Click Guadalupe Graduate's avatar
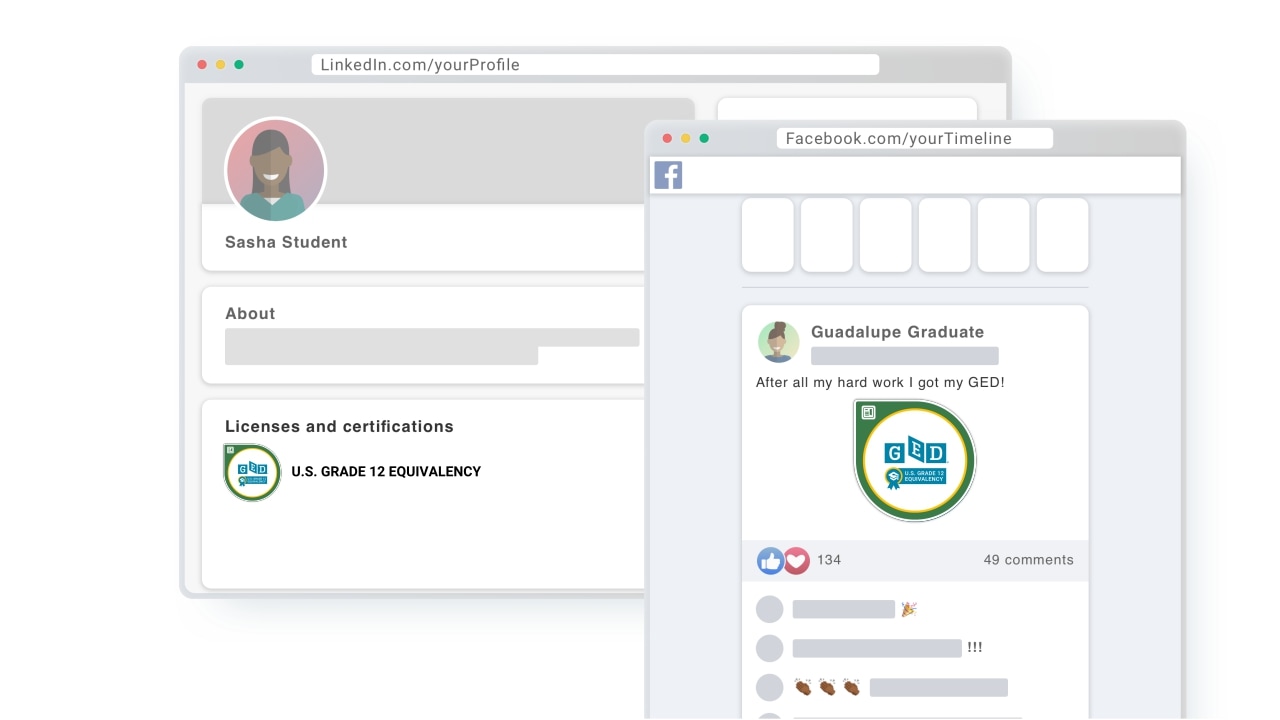Viewport: 1280px width, 720px height. click(778, 342)
